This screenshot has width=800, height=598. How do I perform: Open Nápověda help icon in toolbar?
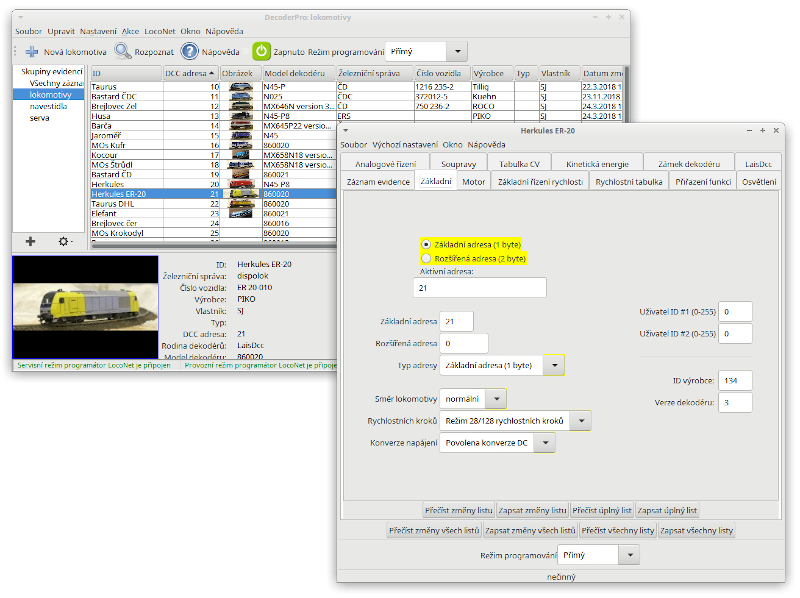[x=189, y=51]
